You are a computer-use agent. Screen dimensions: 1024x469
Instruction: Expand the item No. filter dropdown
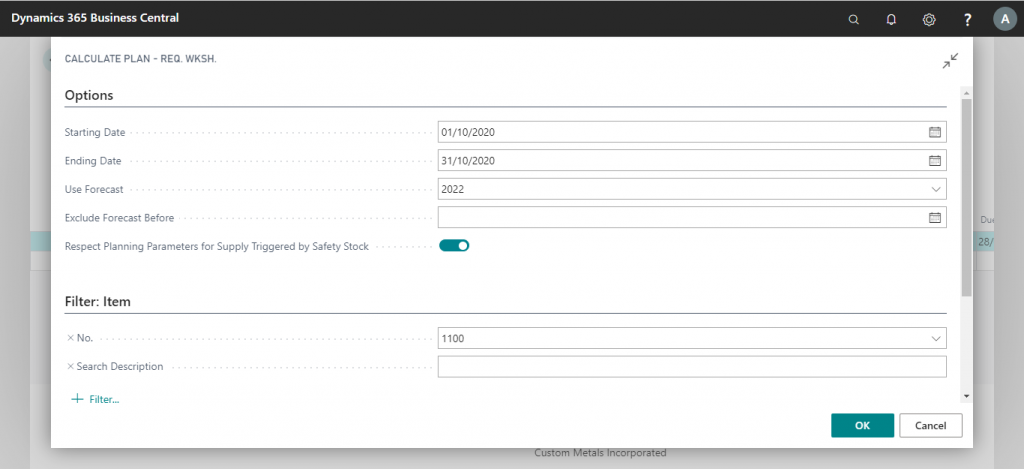[x=935, y=338]
